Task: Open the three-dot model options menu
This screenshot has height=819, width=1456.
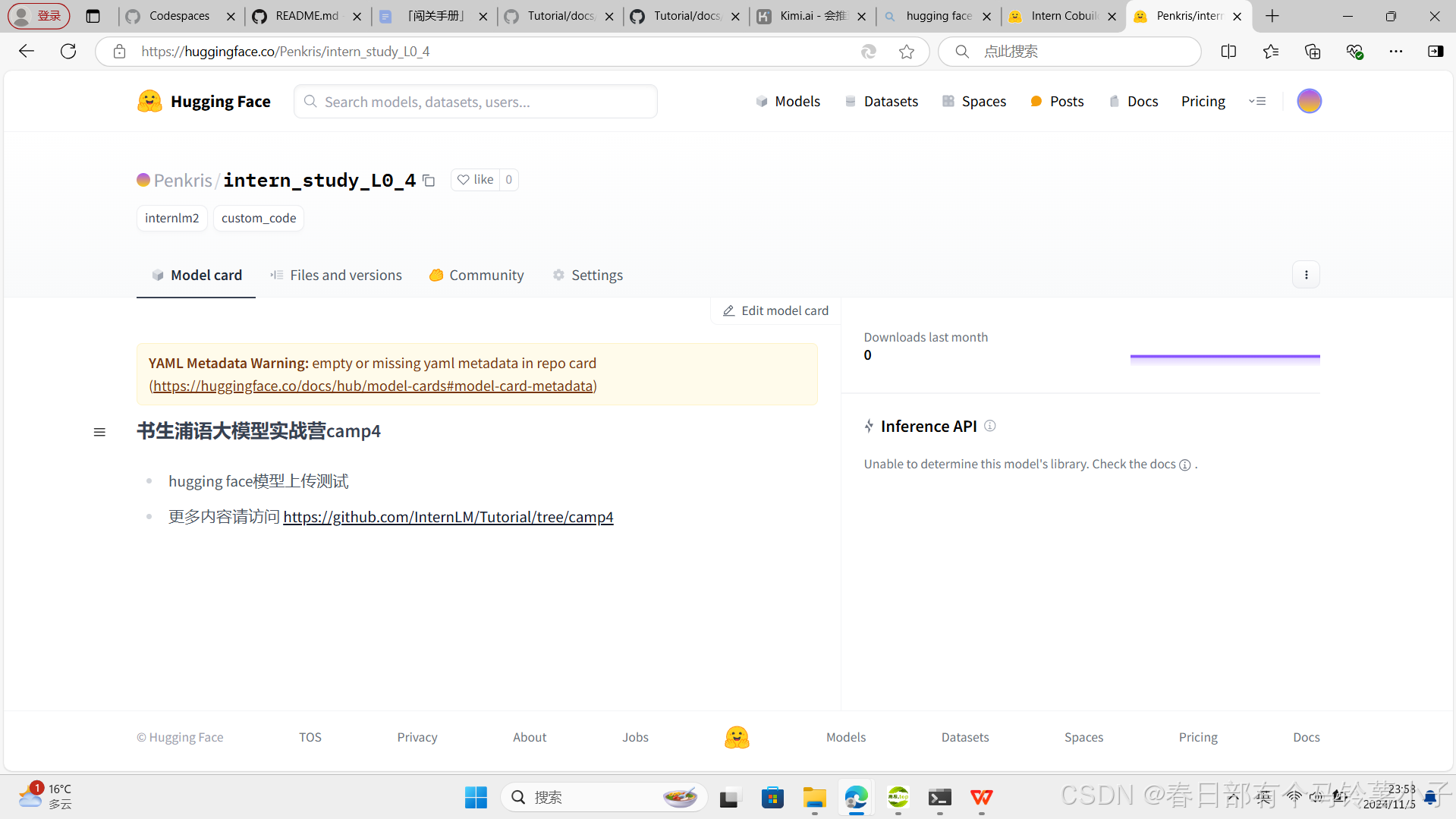Action: [x=1306, y=275]
